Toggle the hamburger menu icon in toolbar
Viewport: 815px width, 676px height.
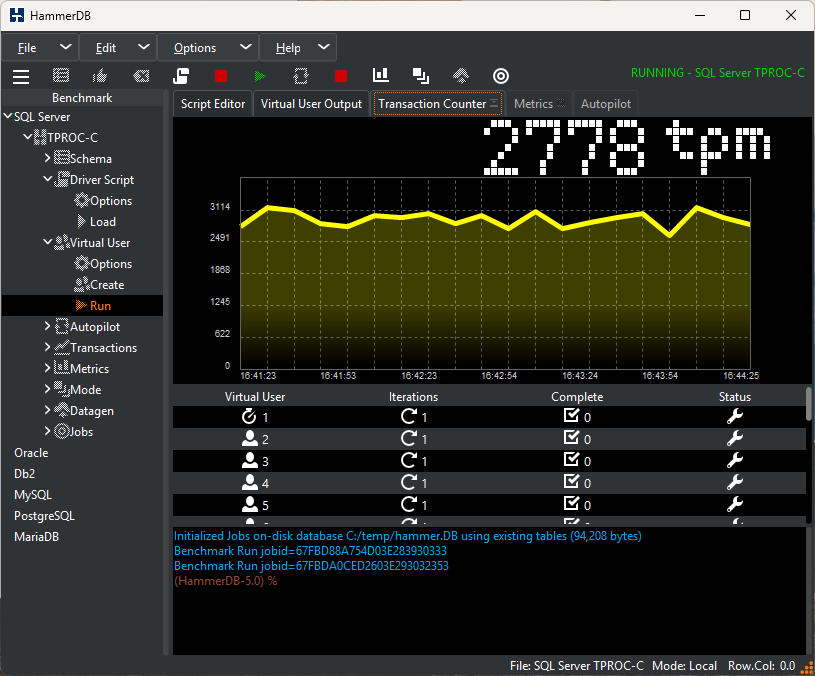point(21,76)
